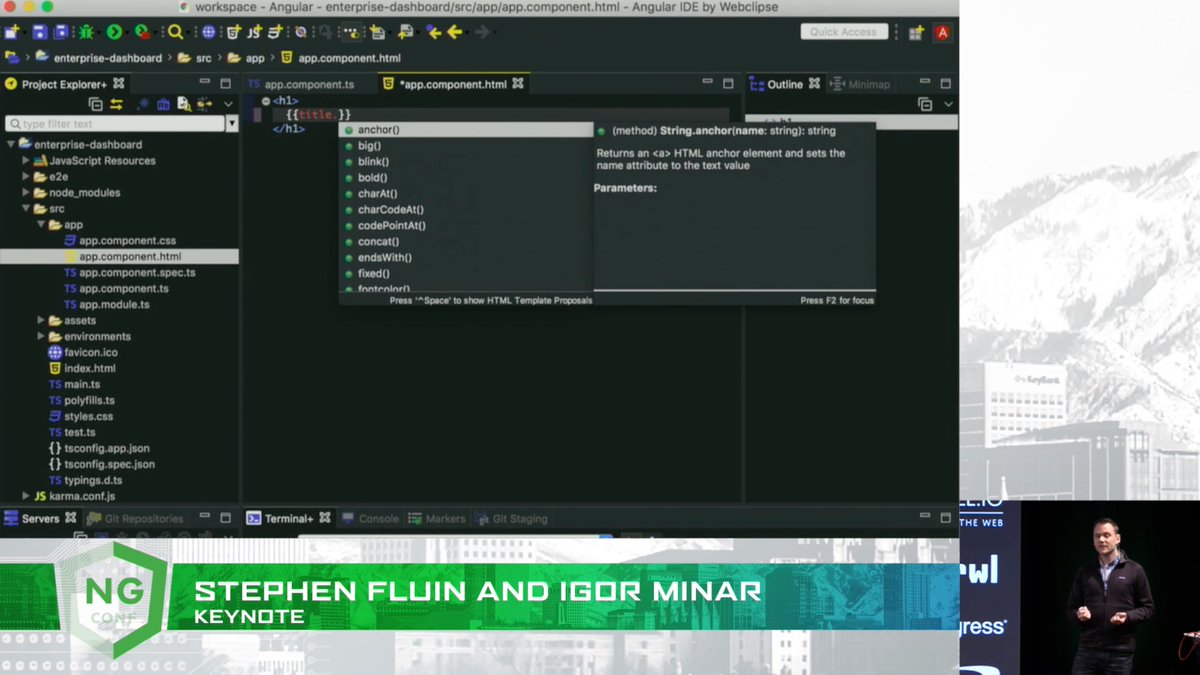Click the last edit location arrow icon
Screen dimensions: 1200x675
[433, 32]
